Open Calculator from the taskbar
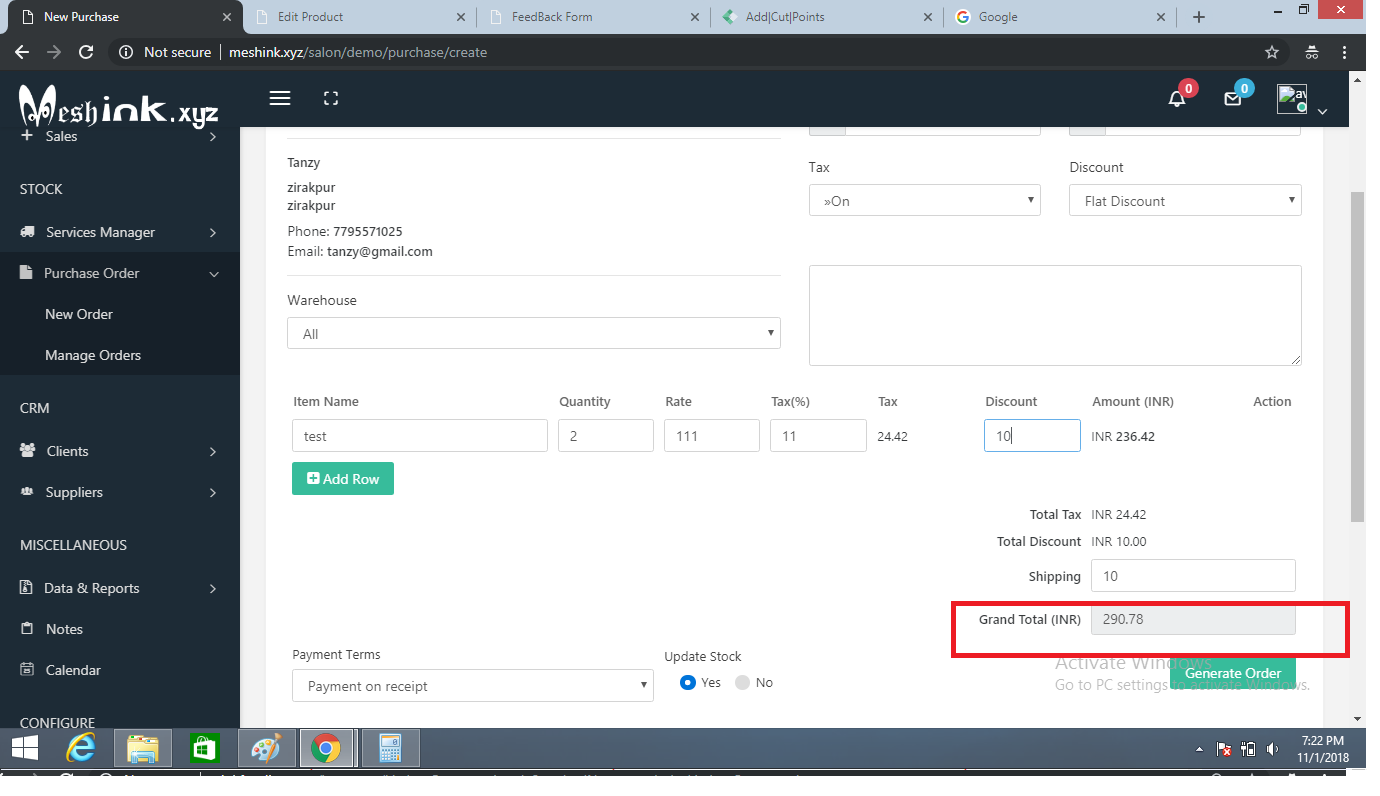1380x796 pixels. (x=390, y=748)
